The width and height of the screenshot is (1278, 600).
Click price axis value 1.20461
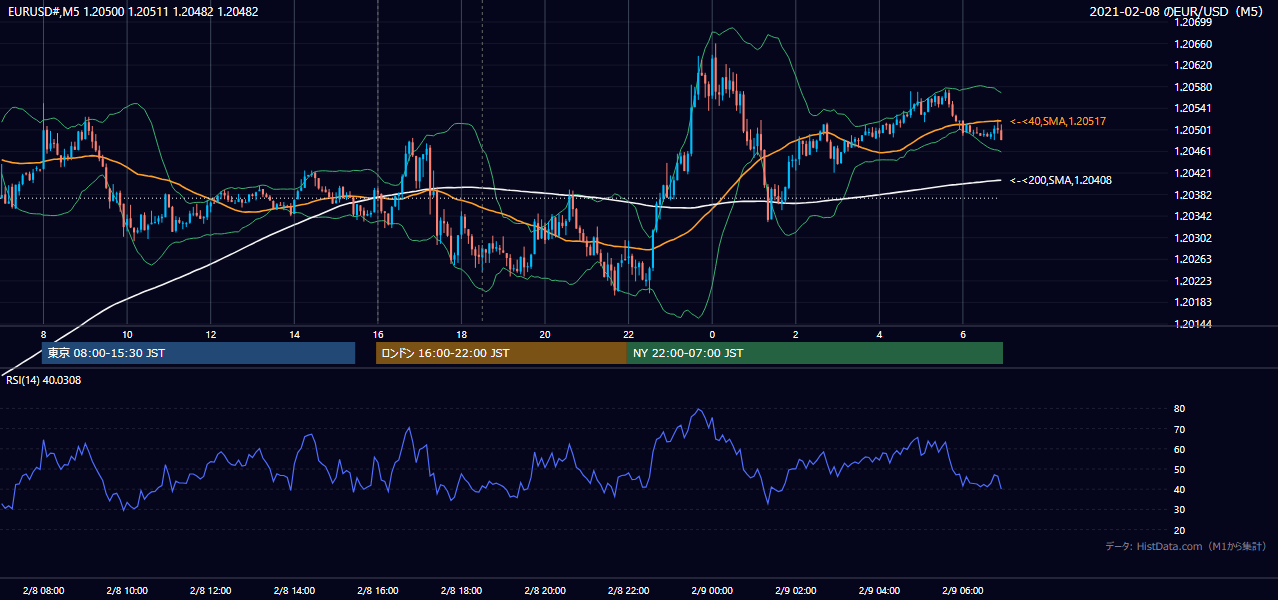point(1193,151)
